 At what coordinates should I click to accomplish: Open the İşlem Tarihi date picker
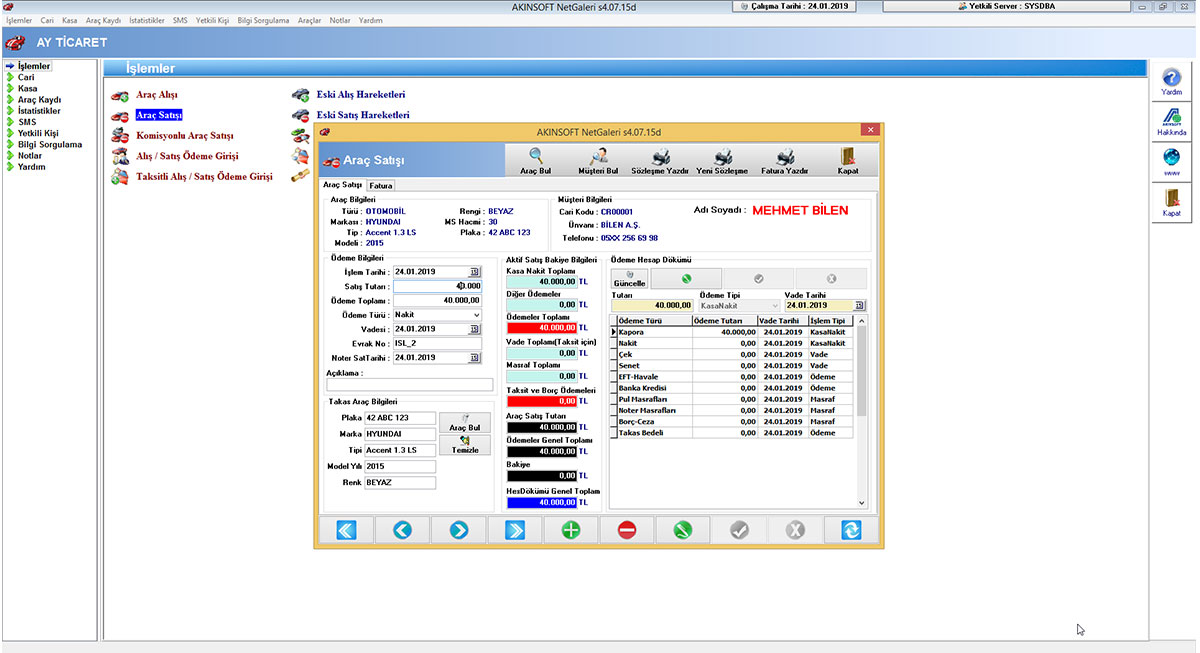click(x=474, y=272)
